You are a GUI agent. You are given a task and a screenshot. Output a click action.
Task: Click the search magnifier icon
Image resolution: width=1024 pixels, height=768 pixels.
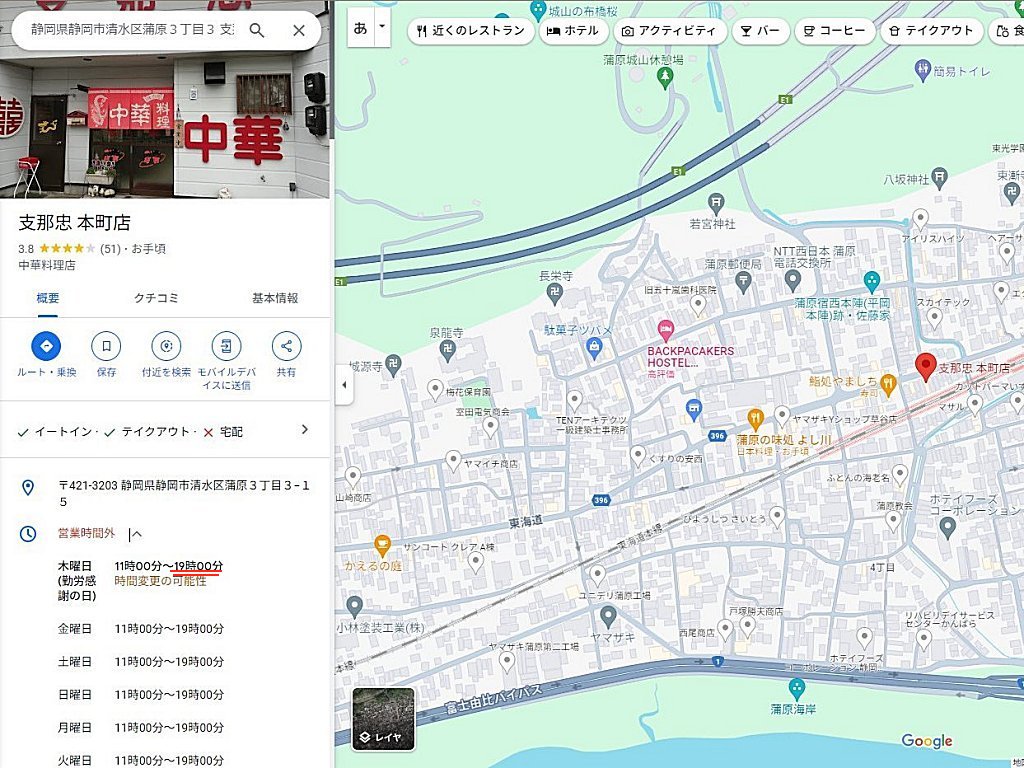pos(257,30)
